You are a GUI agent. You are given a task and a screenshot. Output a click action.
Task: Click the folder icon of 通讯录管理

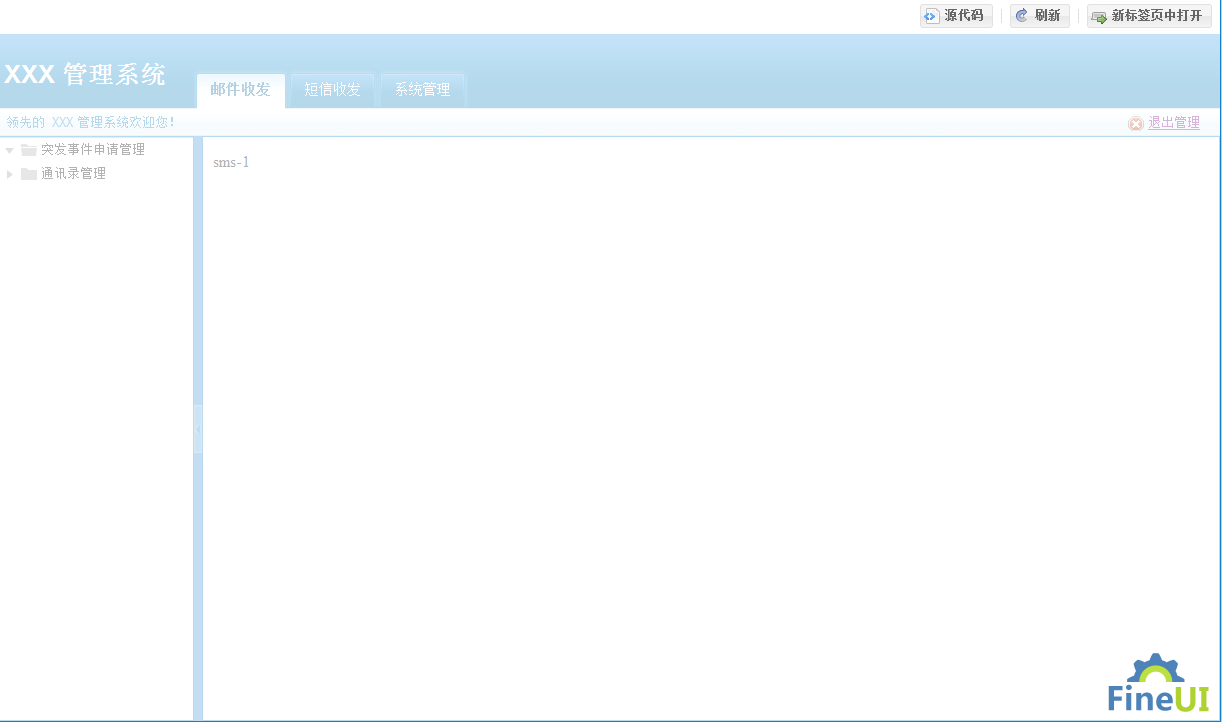coord(29,174)
